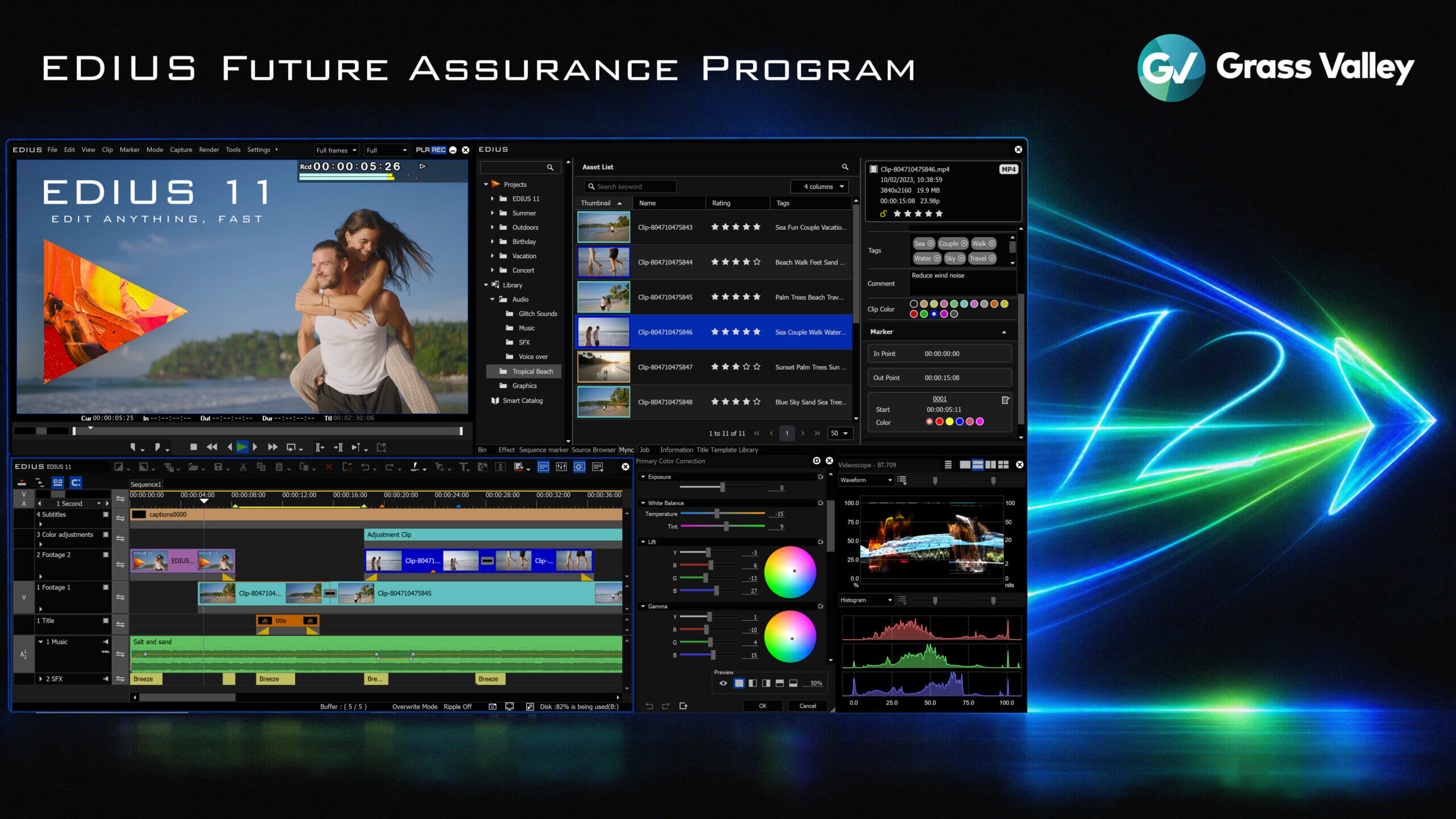
Task: Open the Full frames dropdown
Action: click(336, 150)
